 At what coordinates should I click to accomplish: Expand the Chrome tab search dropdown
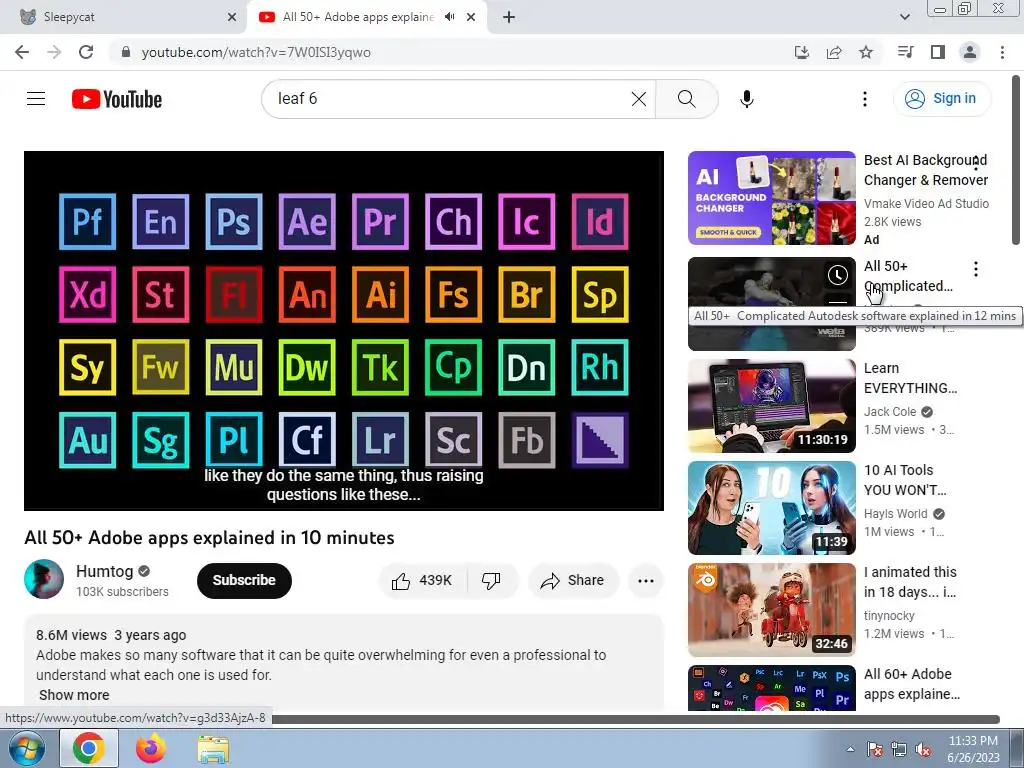[905, 17]
